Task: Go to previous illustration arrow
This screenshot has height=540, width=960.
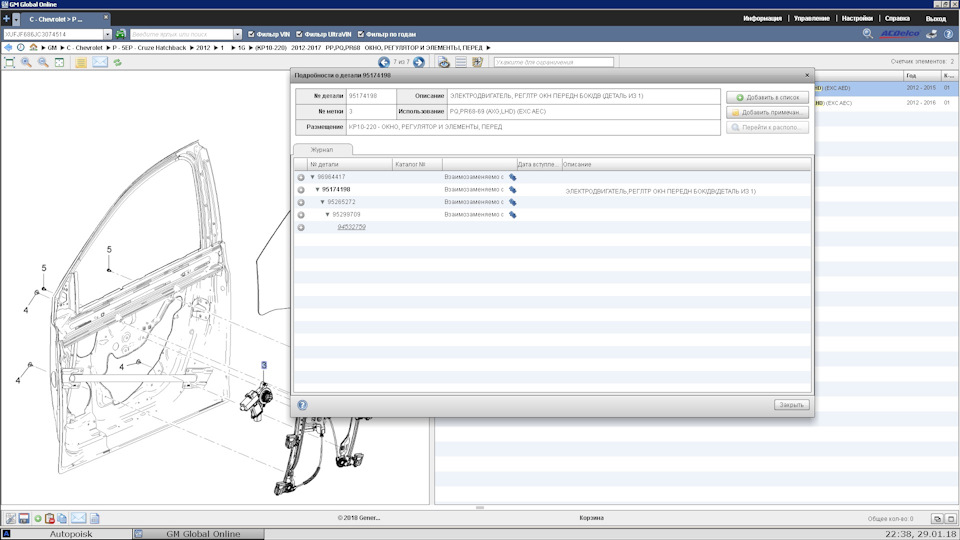Action: (x=384, y=62)
